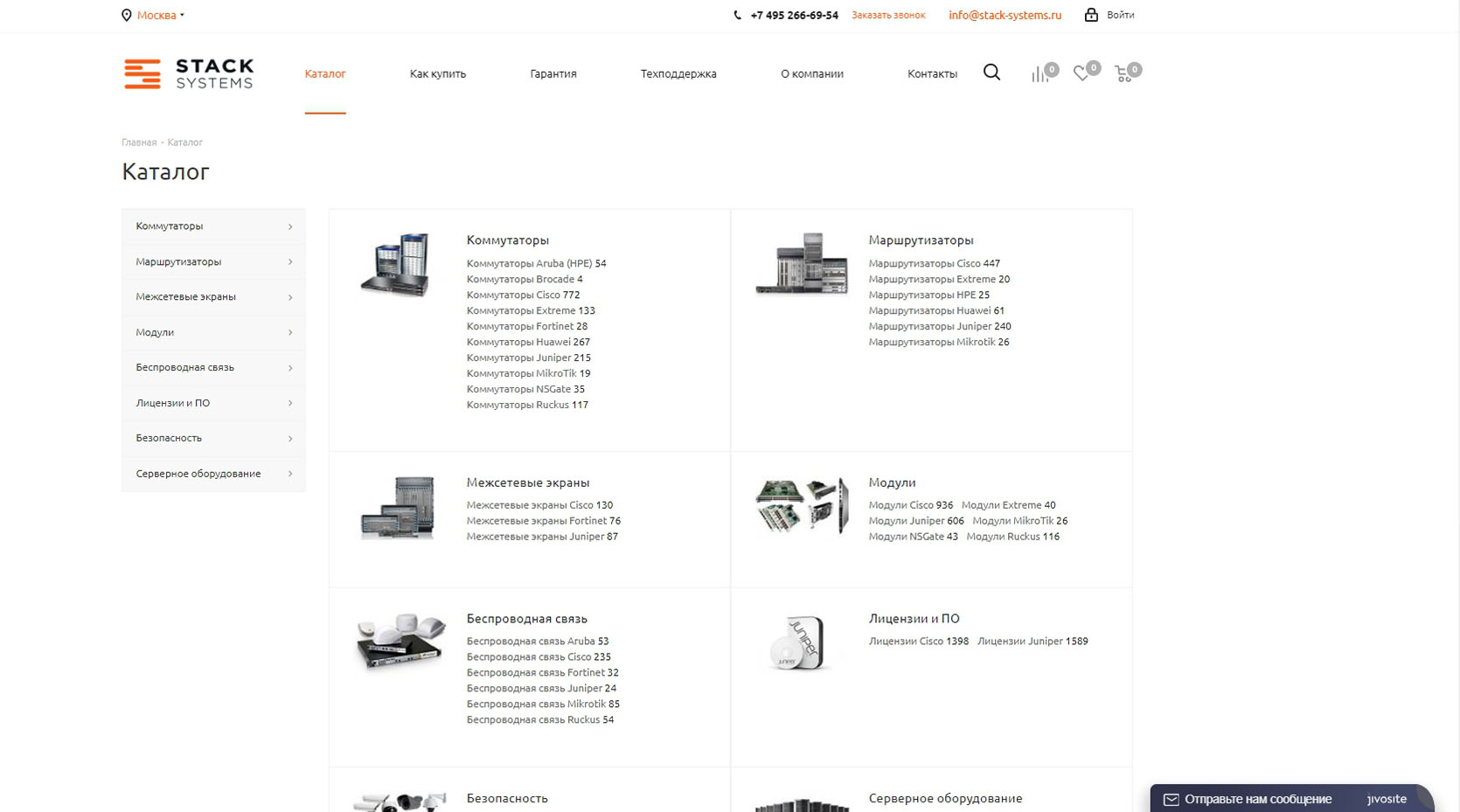Viewport: 1460px width, 812px height.
Task: Open the site search magnifier icon
Action: click(x=991, y=73)
